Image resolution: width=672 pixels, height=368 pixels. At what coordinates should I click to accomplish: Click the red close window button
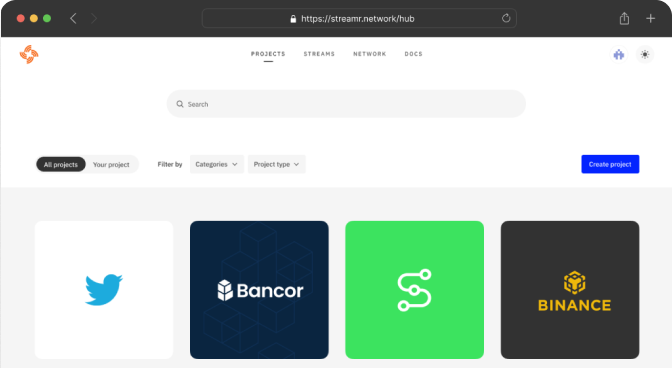click(21, 18)
